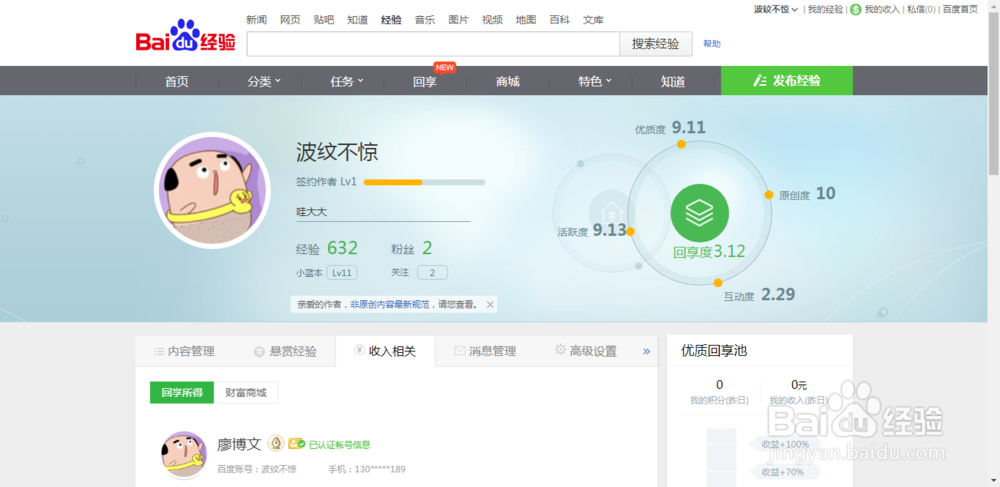Switch to the 悬赏经验 tab
Viewport: 1000px width, 487px height.
click(286, 351)
